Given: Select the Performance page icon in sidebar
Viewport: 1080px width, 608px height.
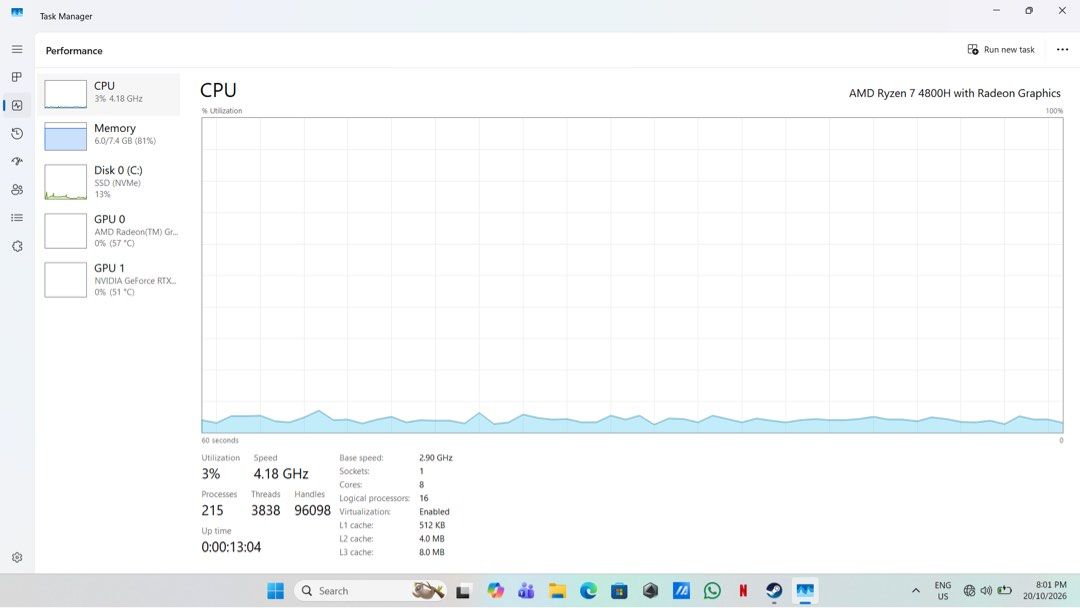Looking at the screenshot, I should 17,105.
